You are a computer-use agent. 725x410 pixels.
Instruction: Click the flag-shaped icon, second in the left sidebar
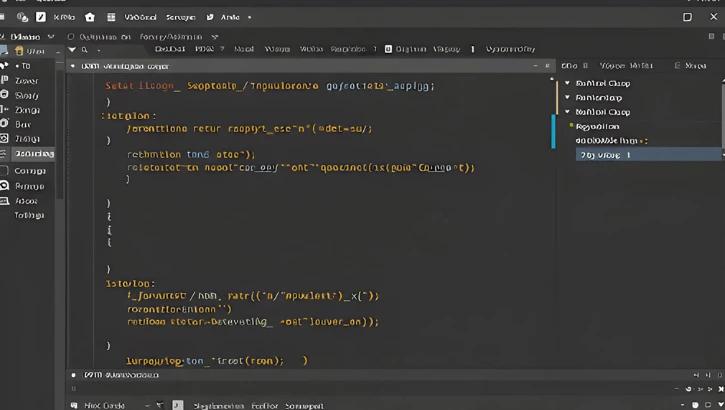5,80
